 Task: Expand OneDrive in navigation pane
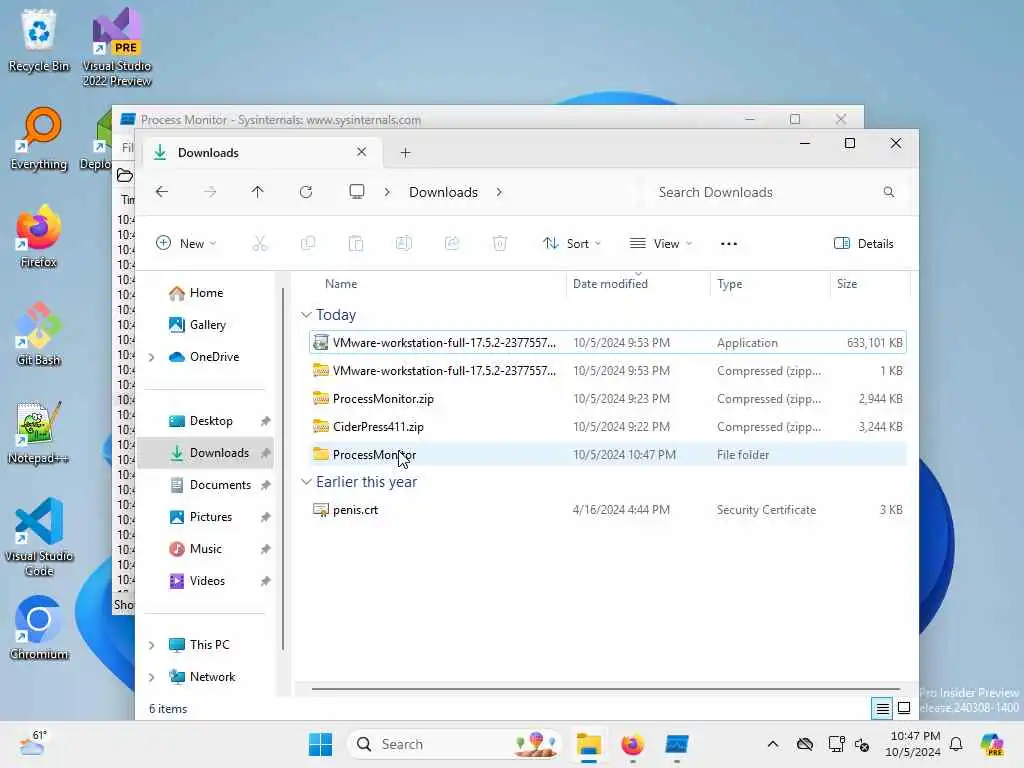(x=152, y=357)
